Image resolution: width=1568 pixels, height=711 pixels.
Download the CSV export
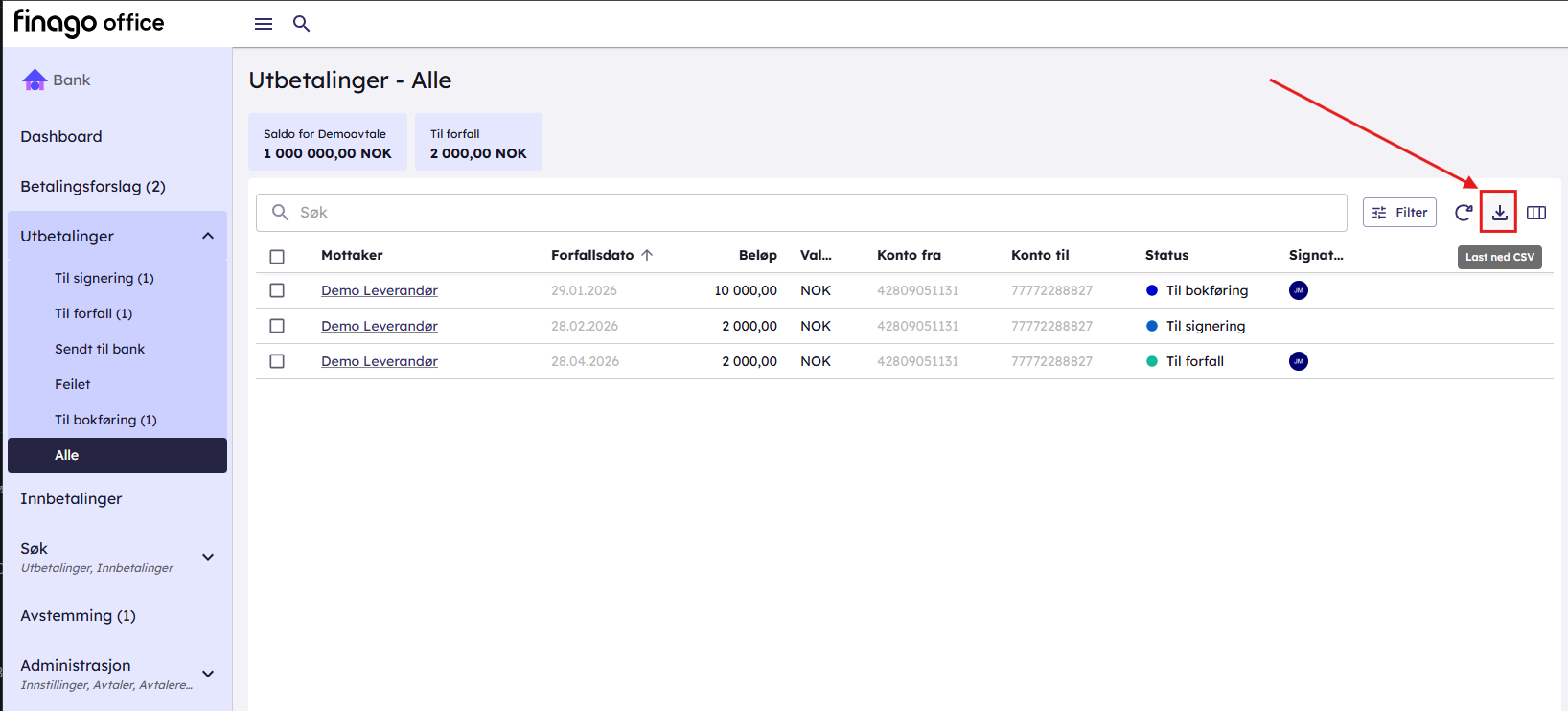pyautogui.click(x=1499, y=213)
